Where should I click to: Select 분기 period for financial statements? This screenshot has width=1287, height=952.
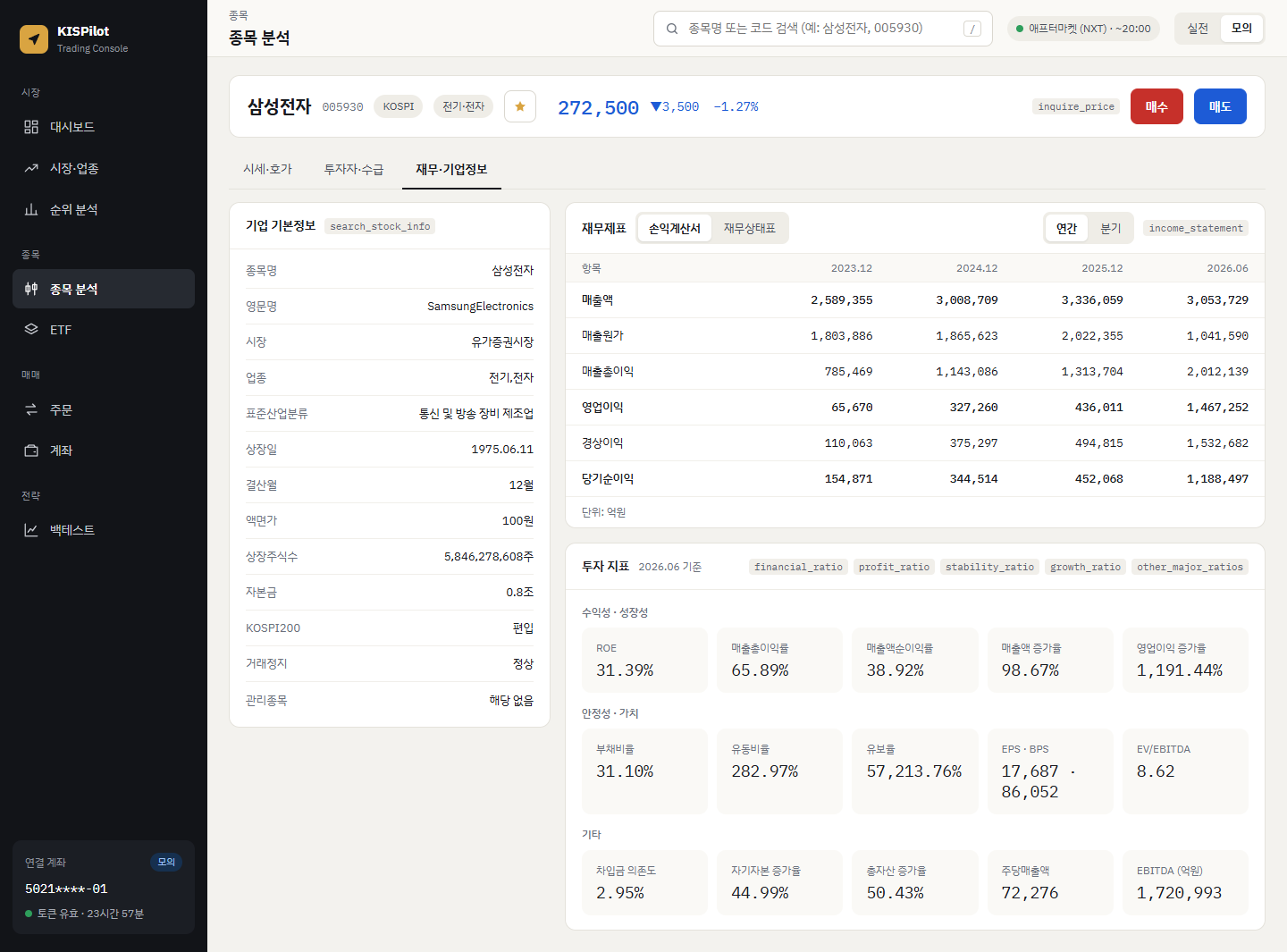click(1111, 228)
